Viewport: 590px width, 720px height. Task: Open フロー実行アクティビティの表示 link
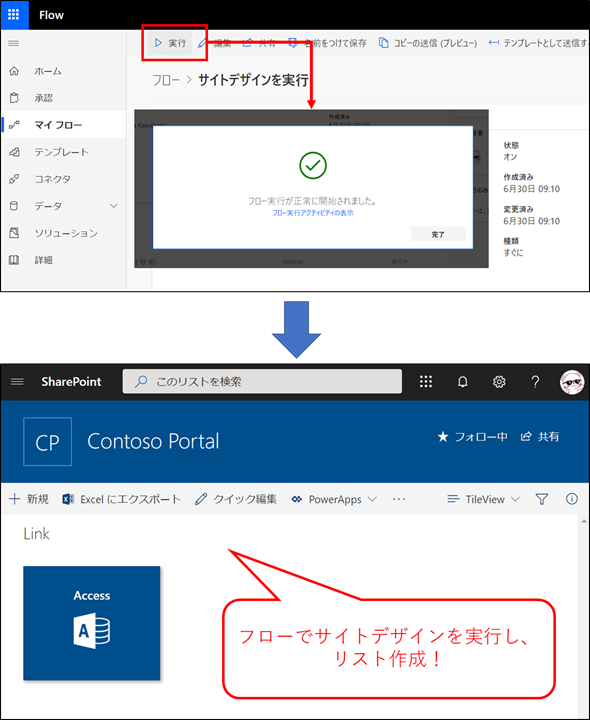click(x=313, y=213)
